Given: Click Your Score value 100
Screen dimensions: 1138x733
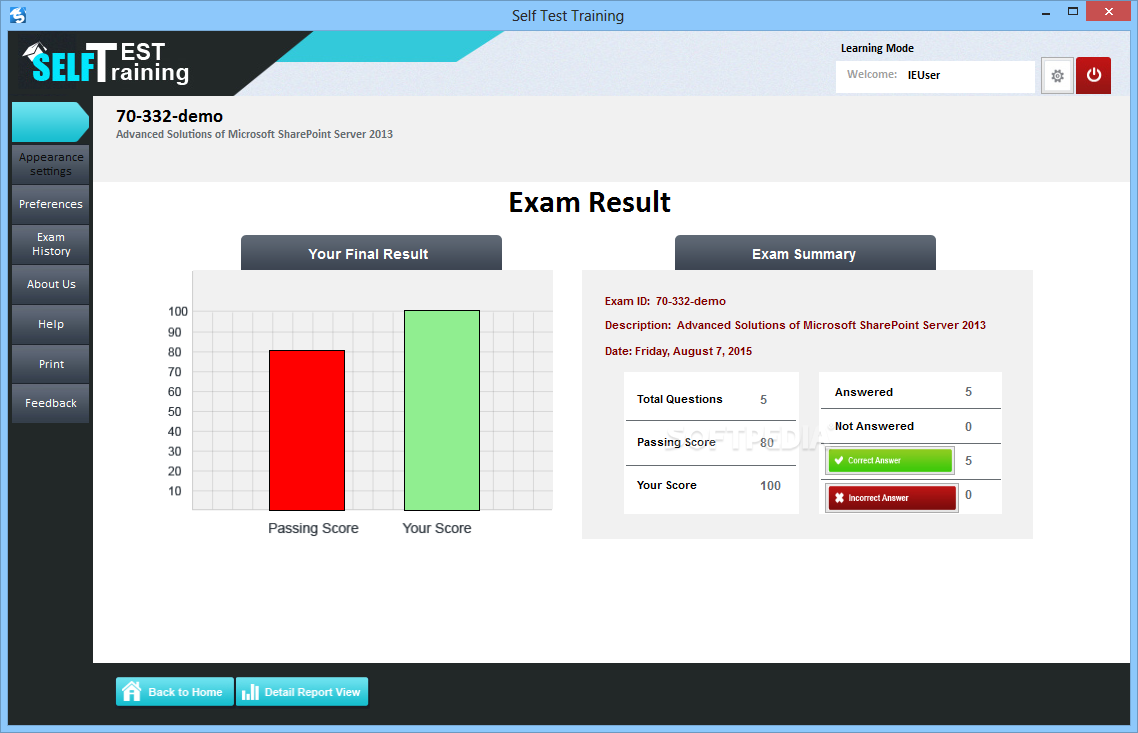Looking at the screenshot, I should [x=770, y=486].
